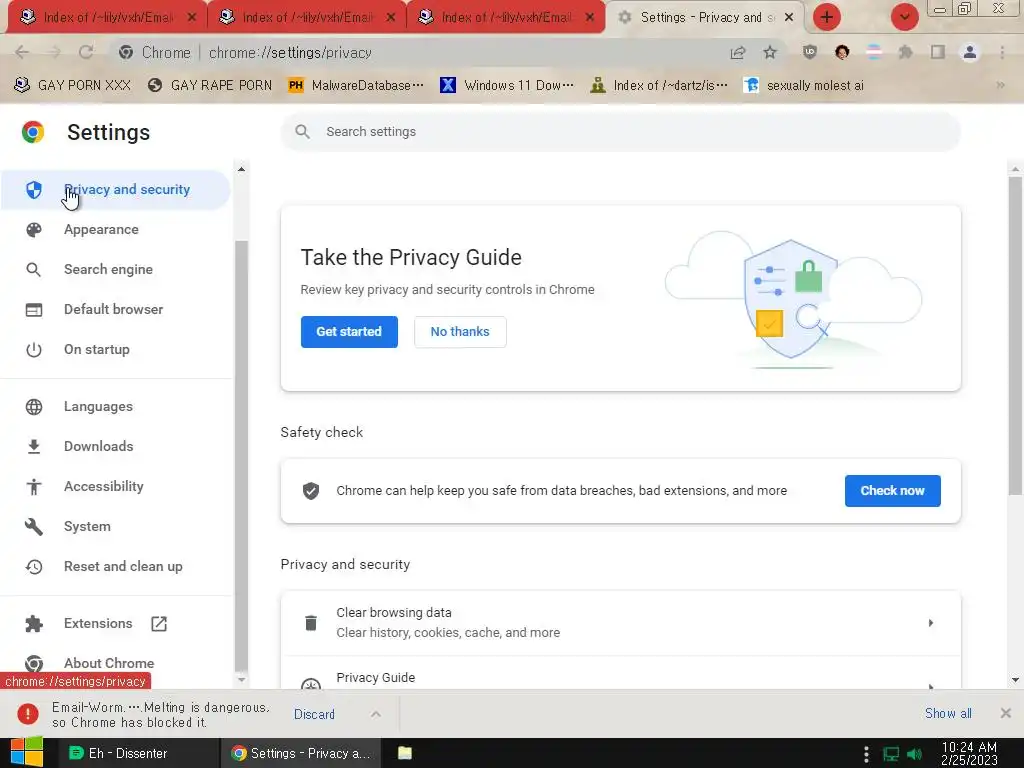Click the Search engine magnifier icon

pyautogui.click(x=34, y=270)
